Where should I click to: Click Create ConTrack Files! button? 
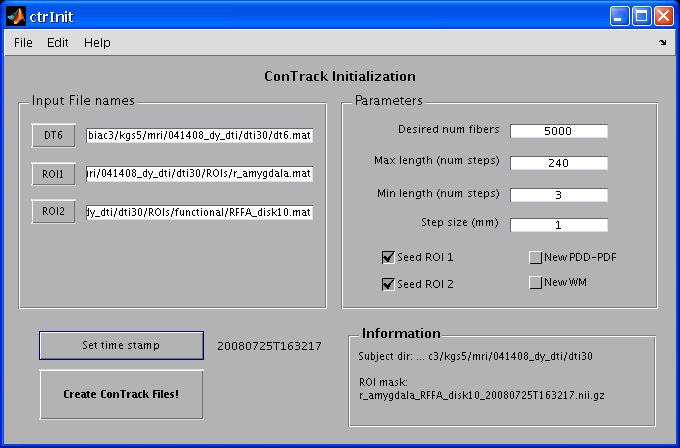(121, 394)
